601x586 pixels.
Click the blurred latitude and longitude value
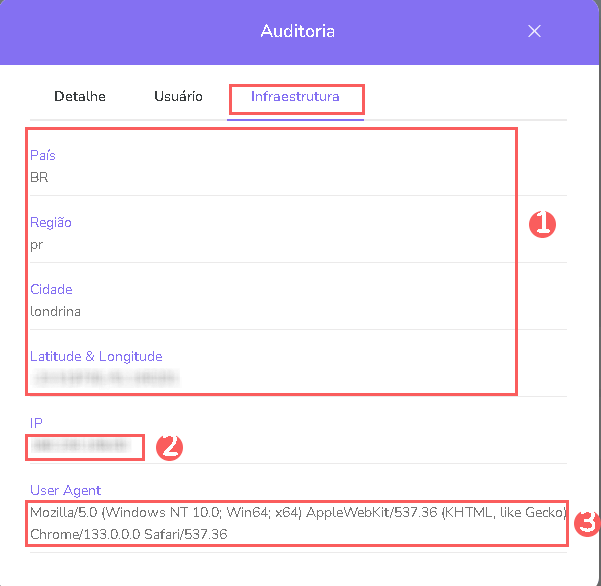pos(106,378)
